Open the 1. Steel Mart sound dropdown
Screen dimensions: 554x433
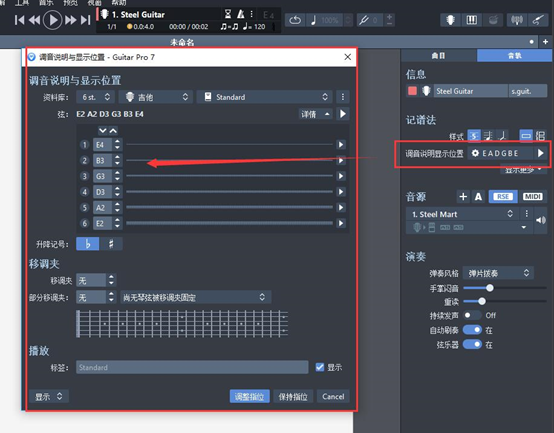pos(462,214)
